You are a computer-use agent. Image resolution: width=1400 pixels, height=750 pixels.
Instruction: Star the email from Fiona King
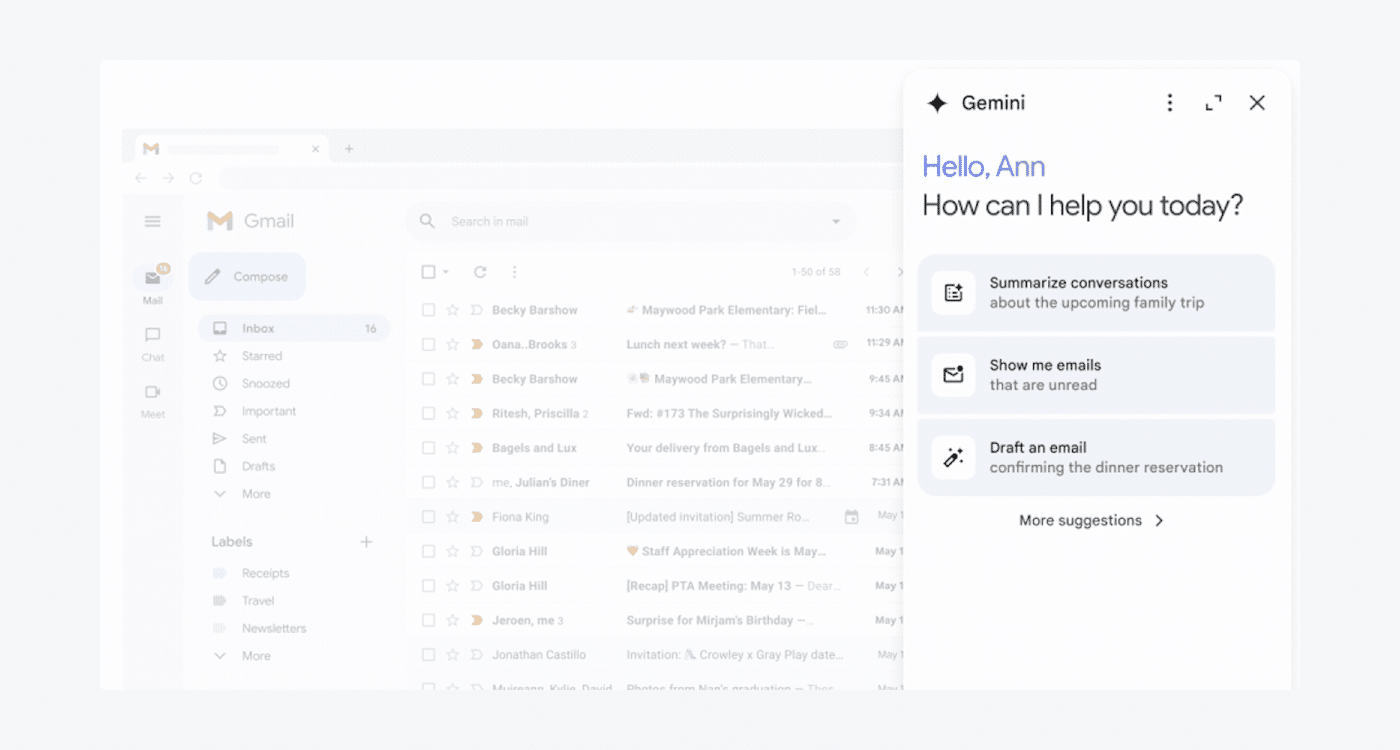coord(452,517)
